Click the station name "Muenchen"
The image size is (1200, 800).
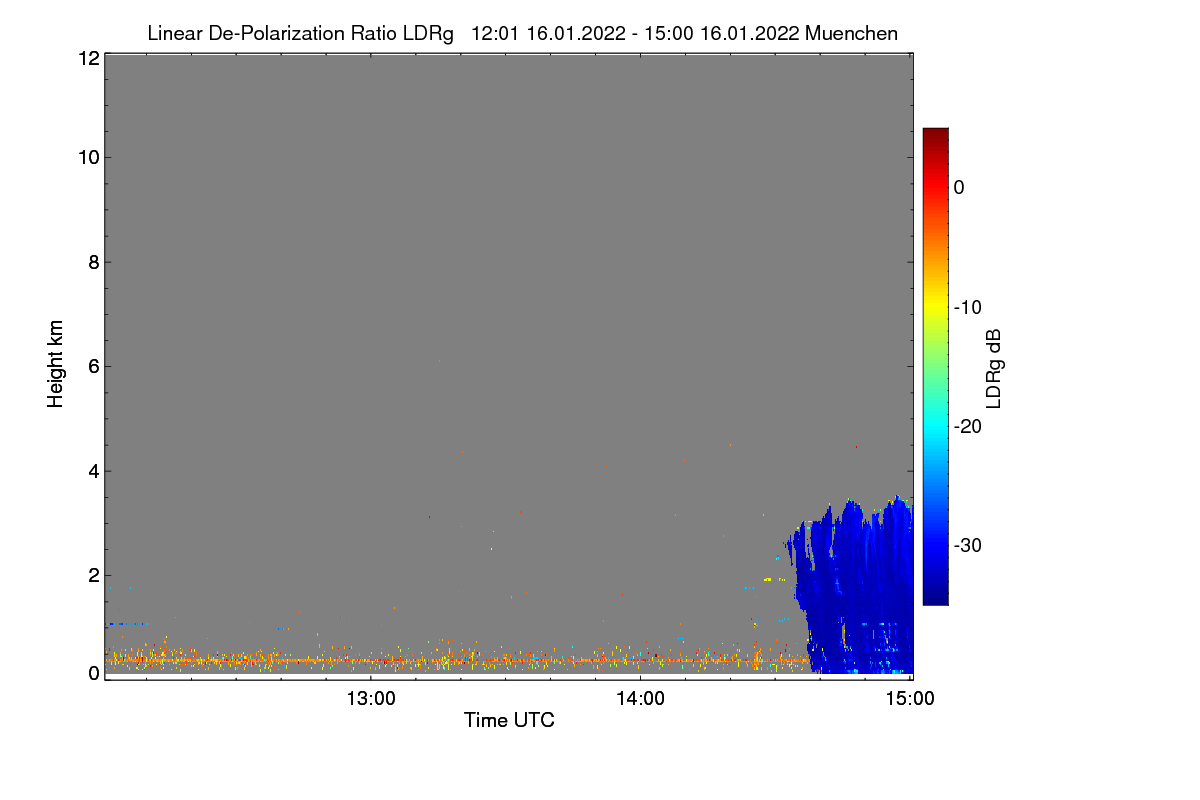click(851, 34)
